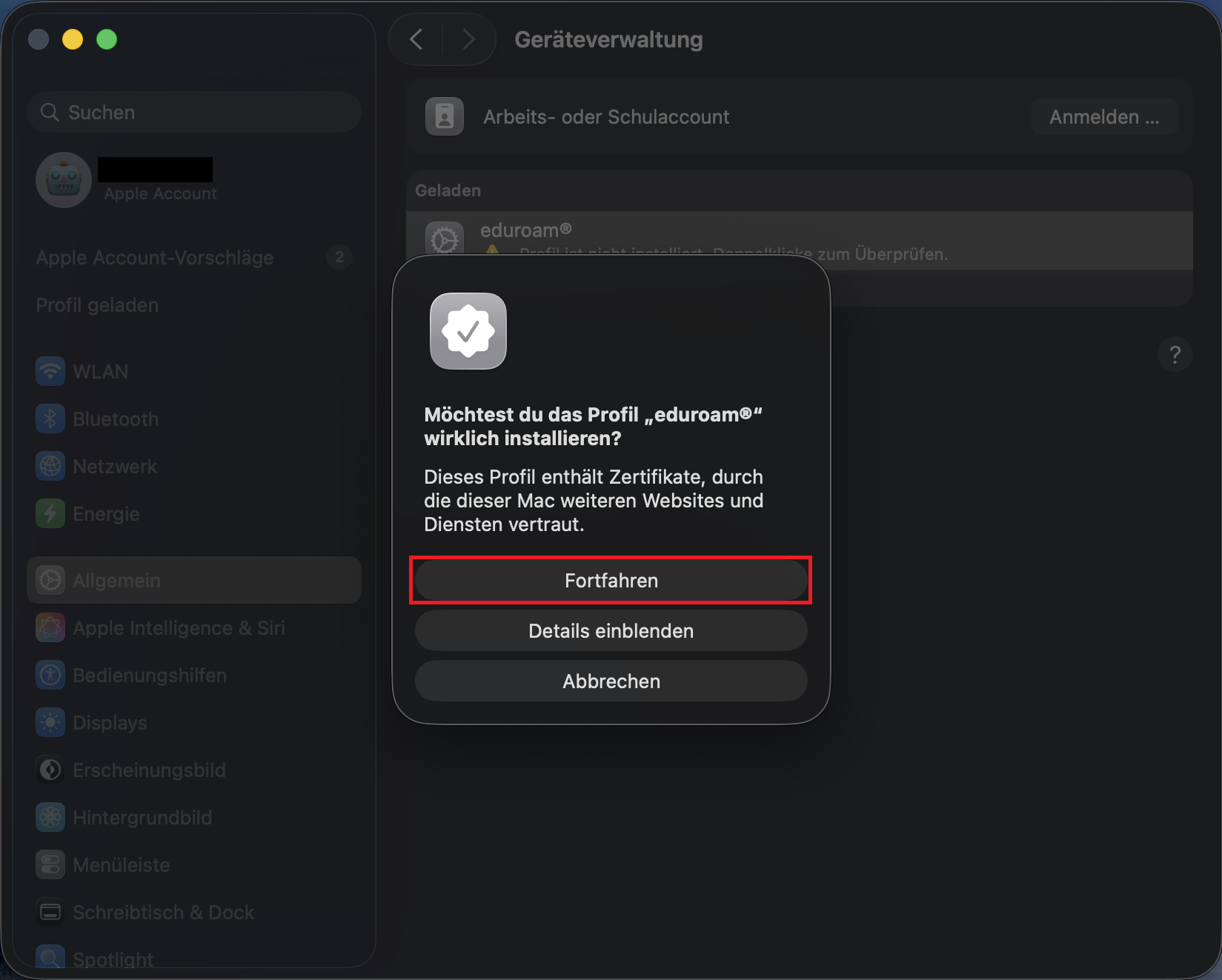Click the eduroam profile gear icon
The image size is (1222, 980).
click(x=445, y=240)
